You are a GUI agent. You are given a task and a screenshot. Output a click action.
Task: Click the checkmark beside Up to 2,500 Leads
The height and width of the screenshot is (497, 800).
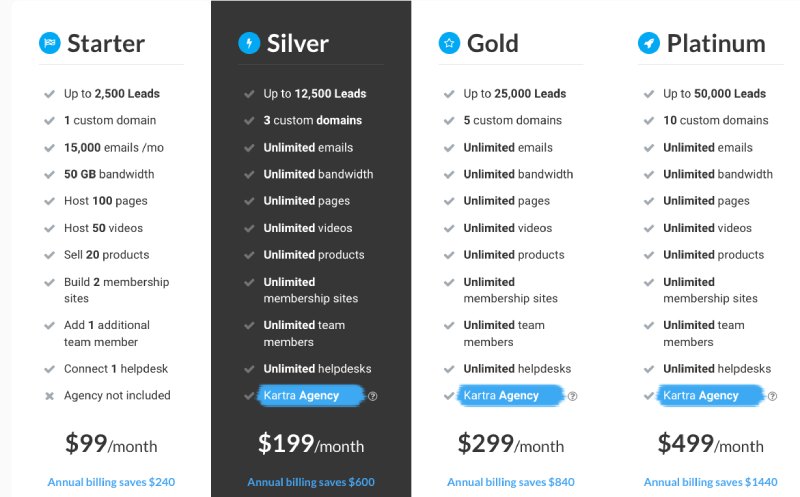pyautogui.click(x=49, y=94)
